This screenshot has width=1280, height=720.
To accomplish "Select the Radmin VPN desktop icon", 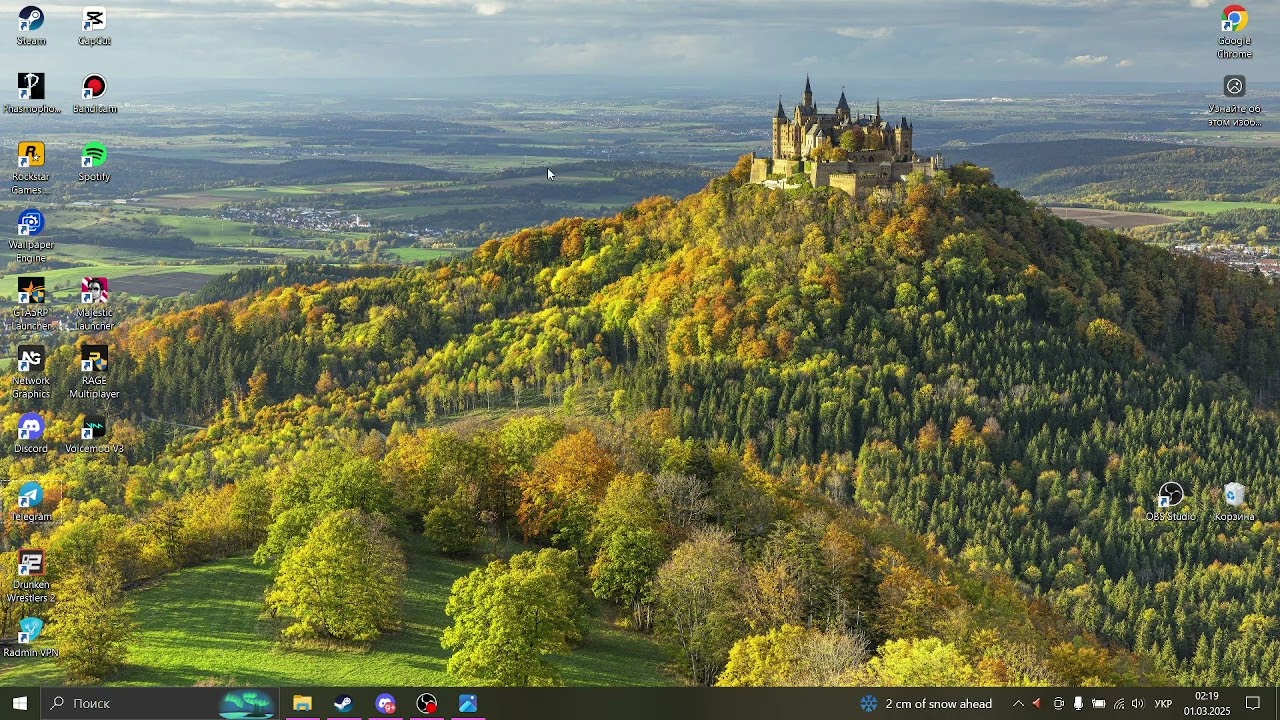I will pyautogui.click(x=31, y=637).
